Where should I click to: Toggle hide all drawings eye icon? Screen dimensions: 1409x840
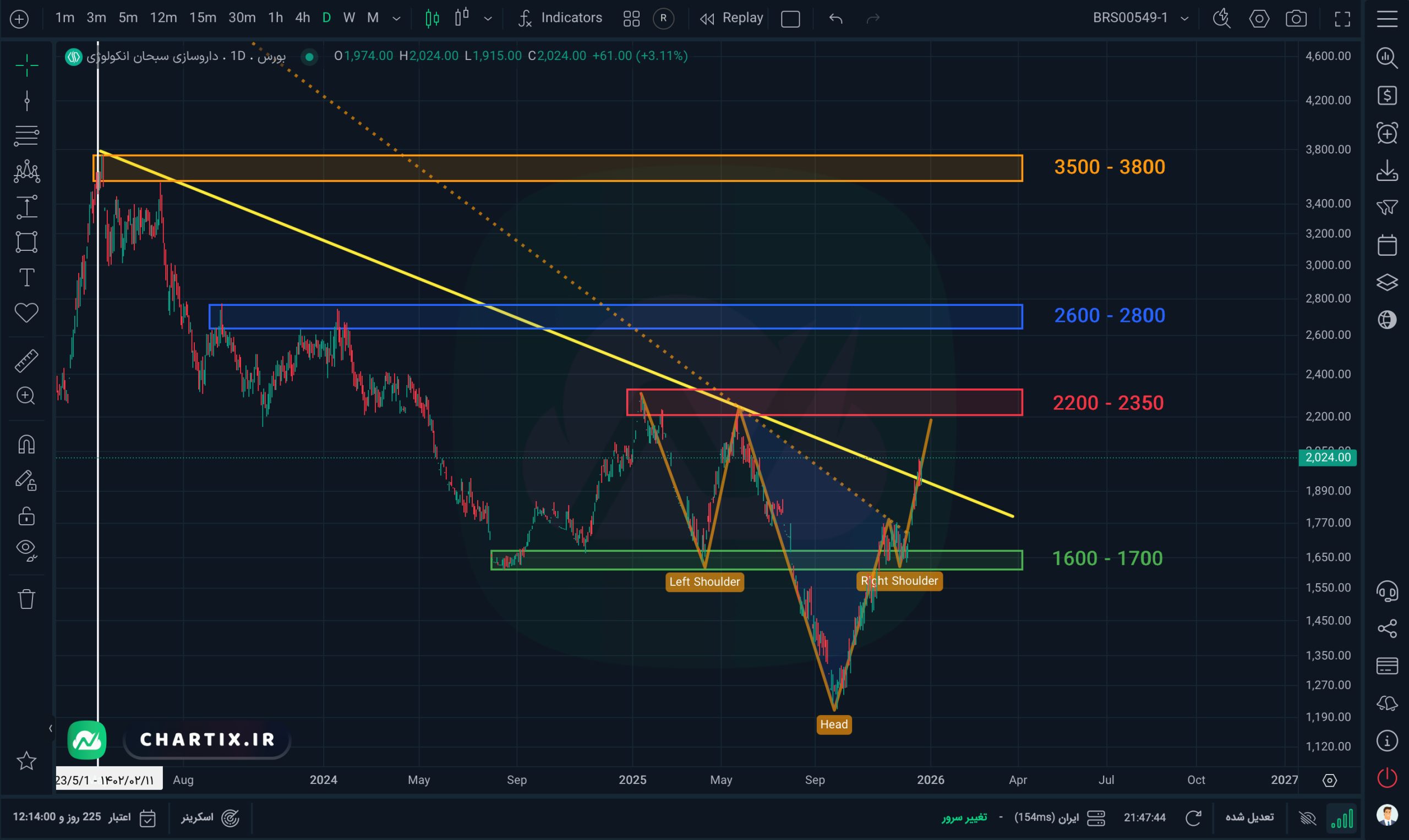point(26,549)
